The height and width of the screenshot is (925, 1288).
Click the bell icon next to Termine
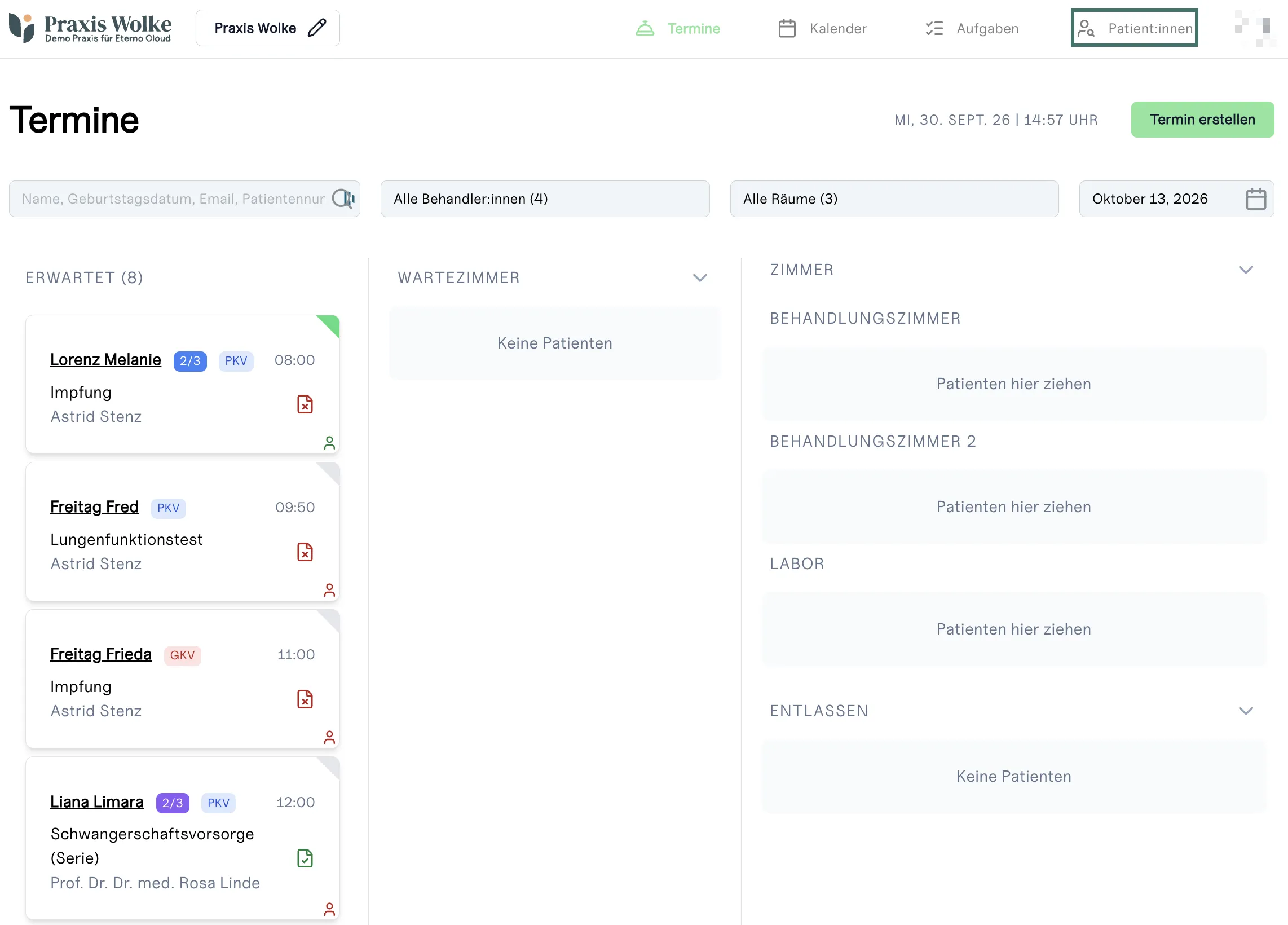click(x=645, y=28)
